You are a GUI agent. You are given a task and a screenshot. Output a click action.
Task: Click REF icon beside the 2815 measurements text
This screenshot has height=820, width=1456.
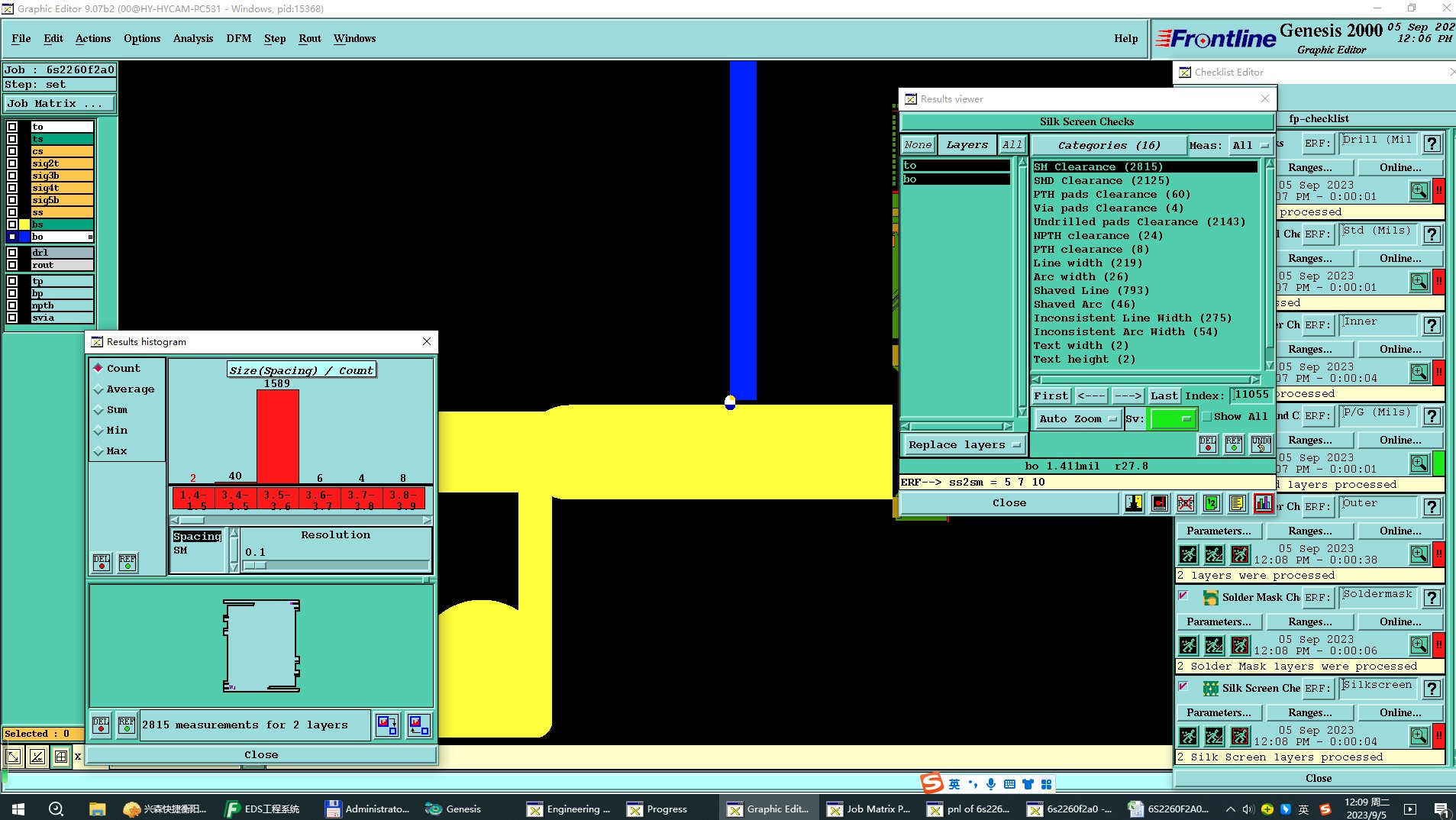pyautogui.click(x=127, y=725)
